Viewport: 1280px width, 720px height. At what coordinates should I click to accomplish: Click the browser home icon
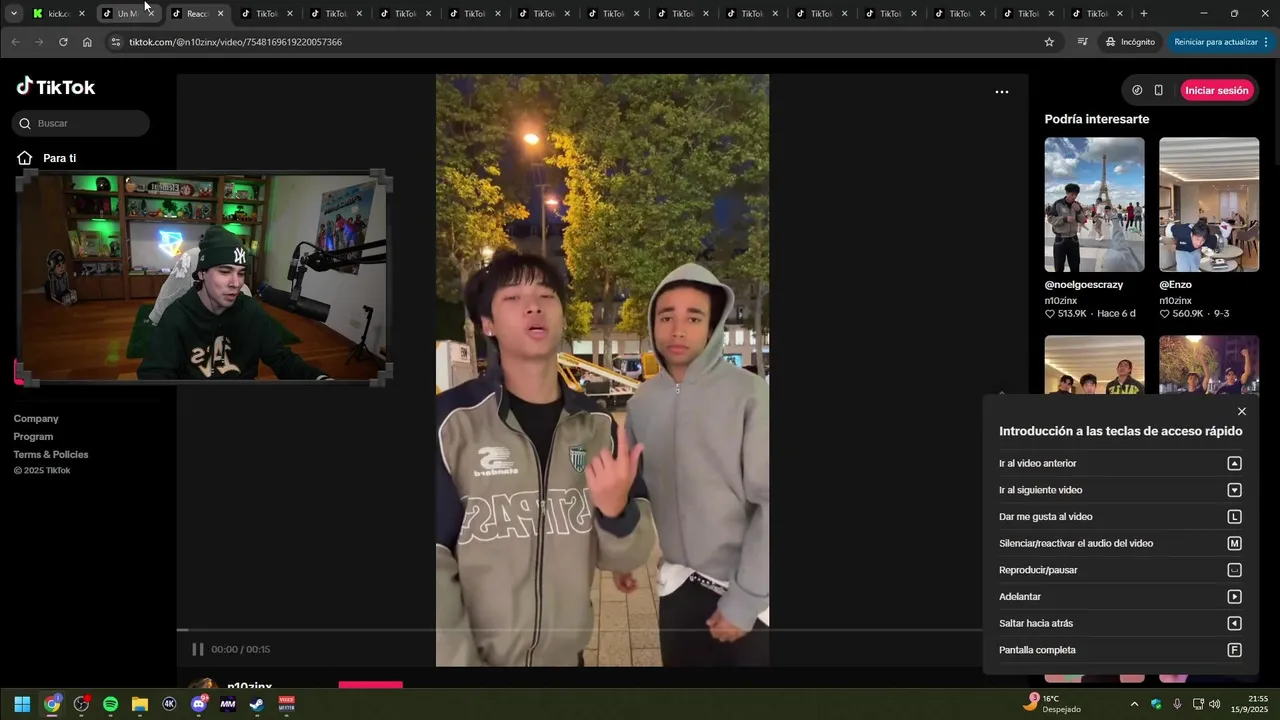tap(87, 42)
